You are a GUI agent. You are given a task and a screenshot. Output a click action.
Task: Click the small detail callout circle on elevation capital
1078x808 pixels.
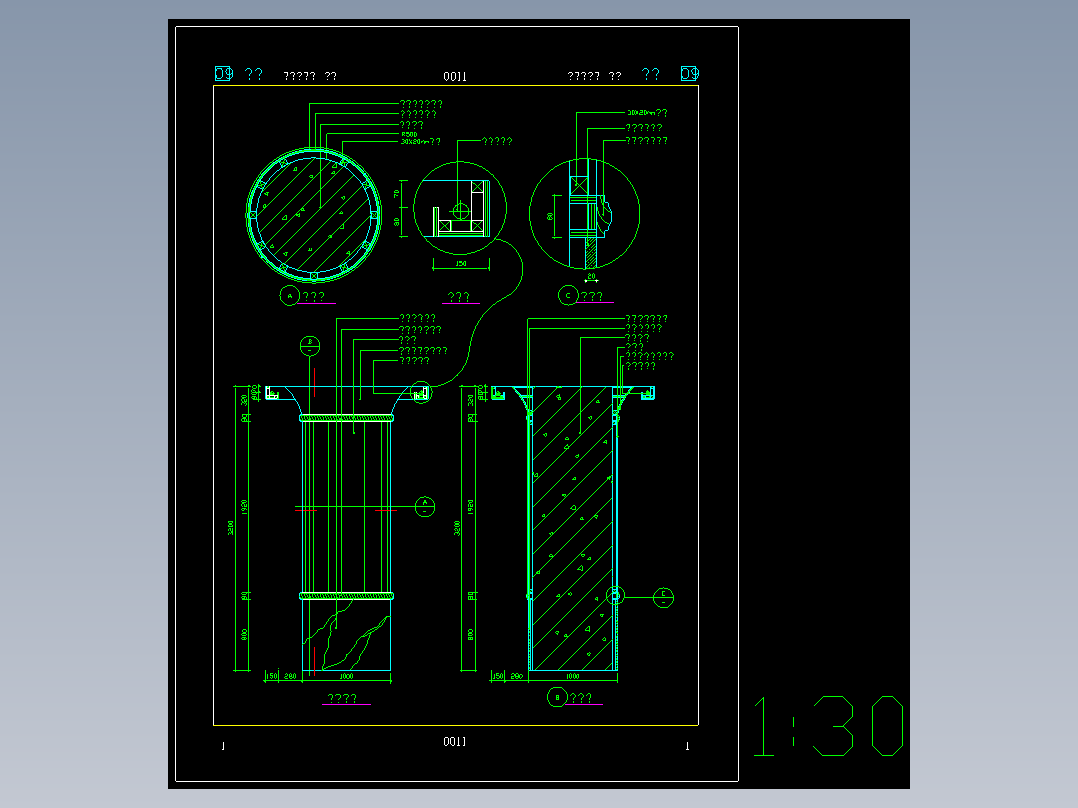pos(421,393)
